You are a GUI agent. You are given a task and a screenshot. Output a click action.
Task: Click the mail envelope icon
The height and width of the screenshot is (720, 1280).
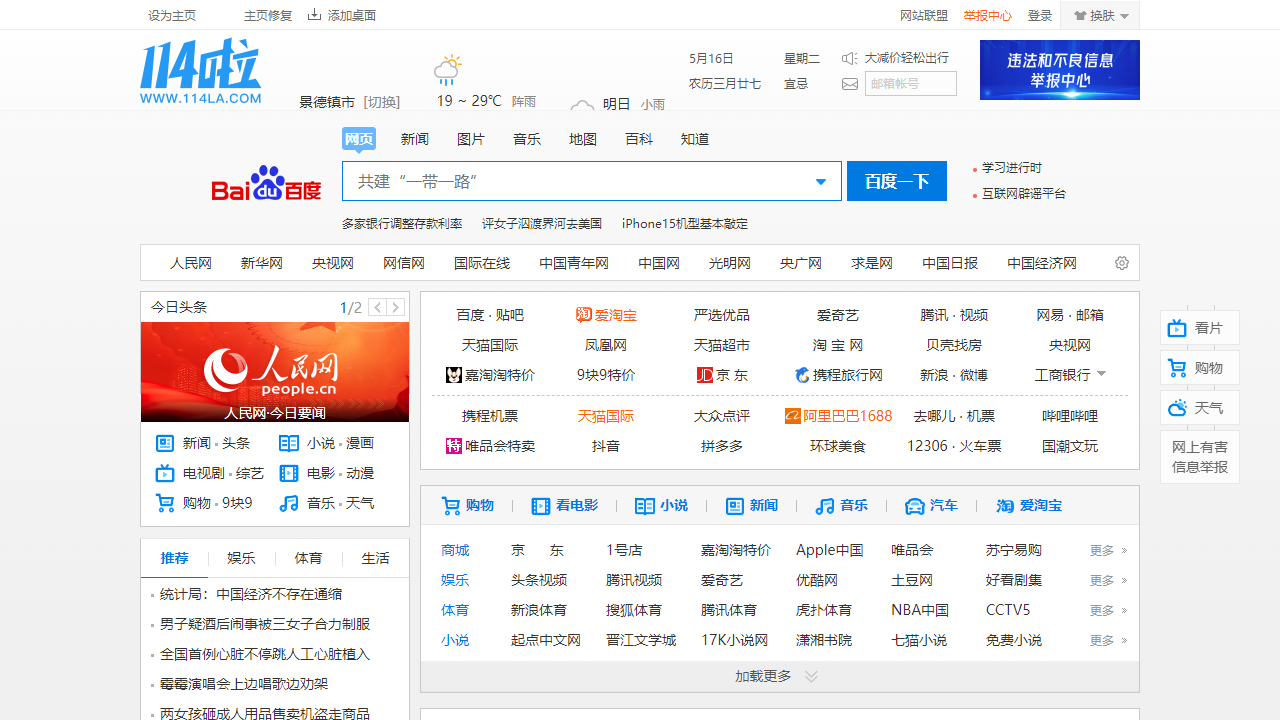pyautogui.click(x=850, y=84)
